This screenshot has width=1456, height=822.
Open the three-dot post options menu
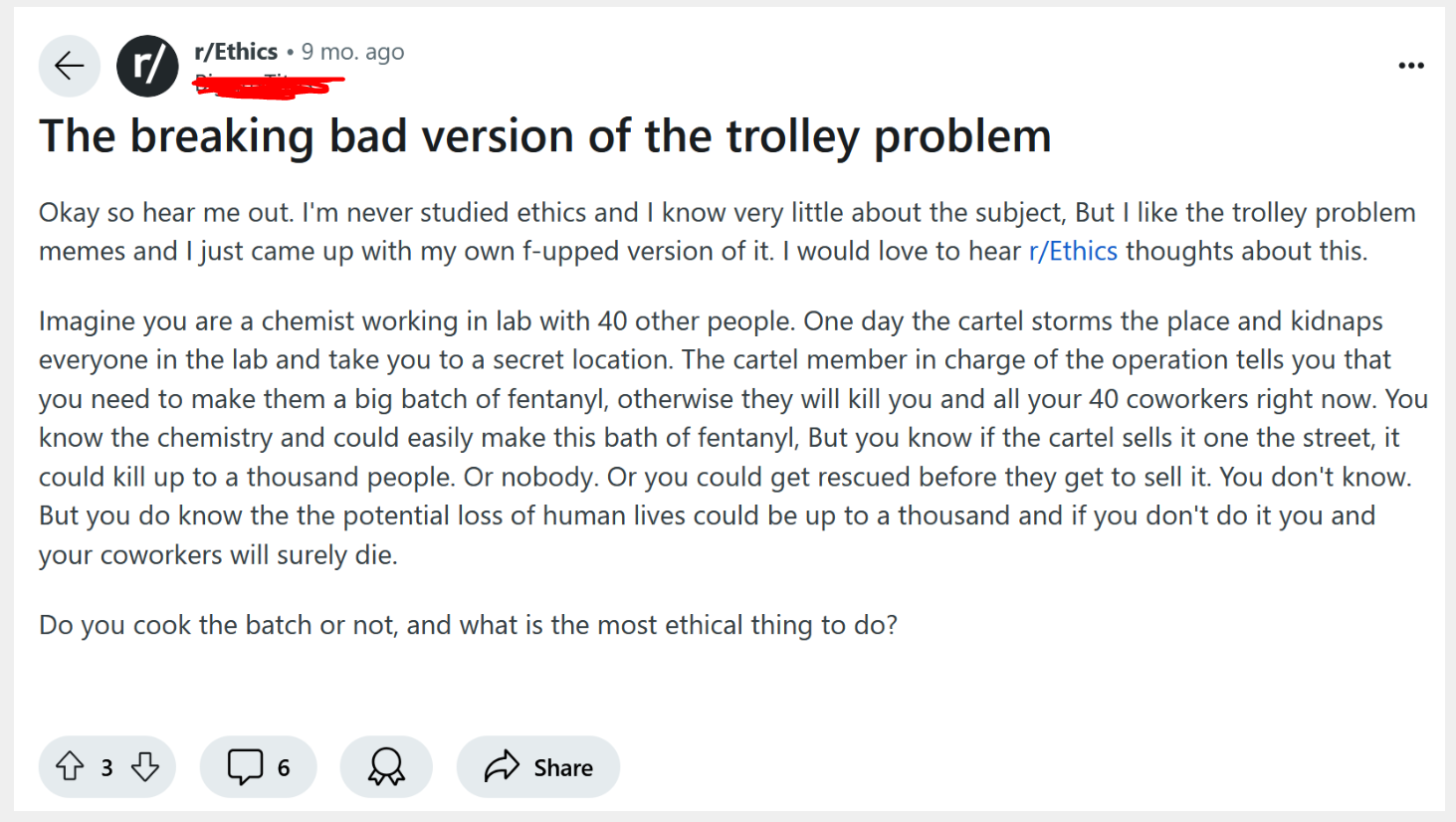[1410, 66]
